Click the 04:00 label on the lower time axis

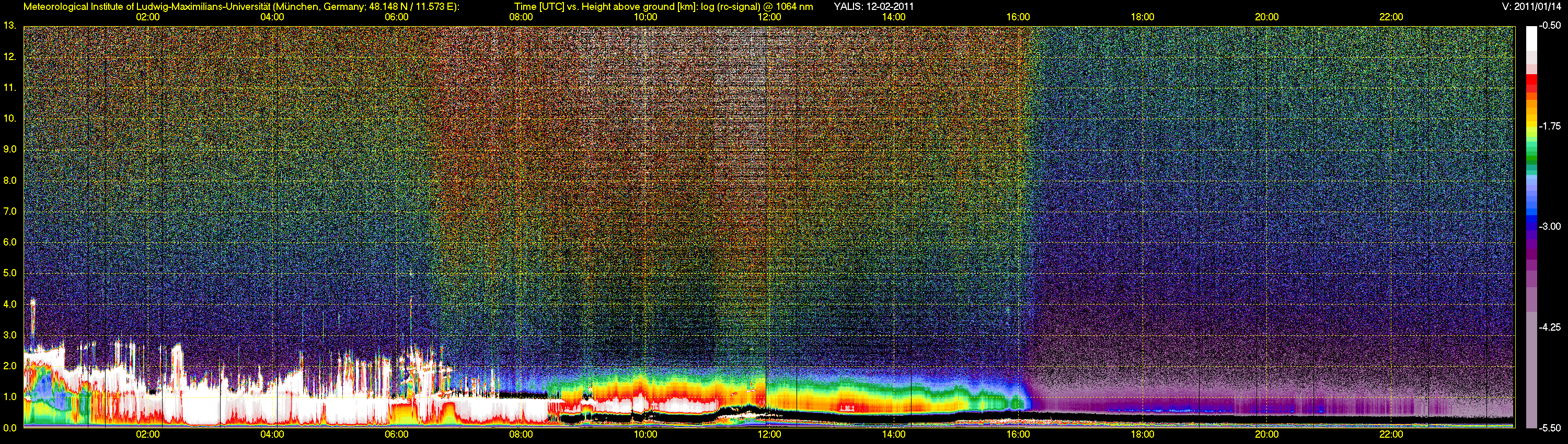coord(272,435)
